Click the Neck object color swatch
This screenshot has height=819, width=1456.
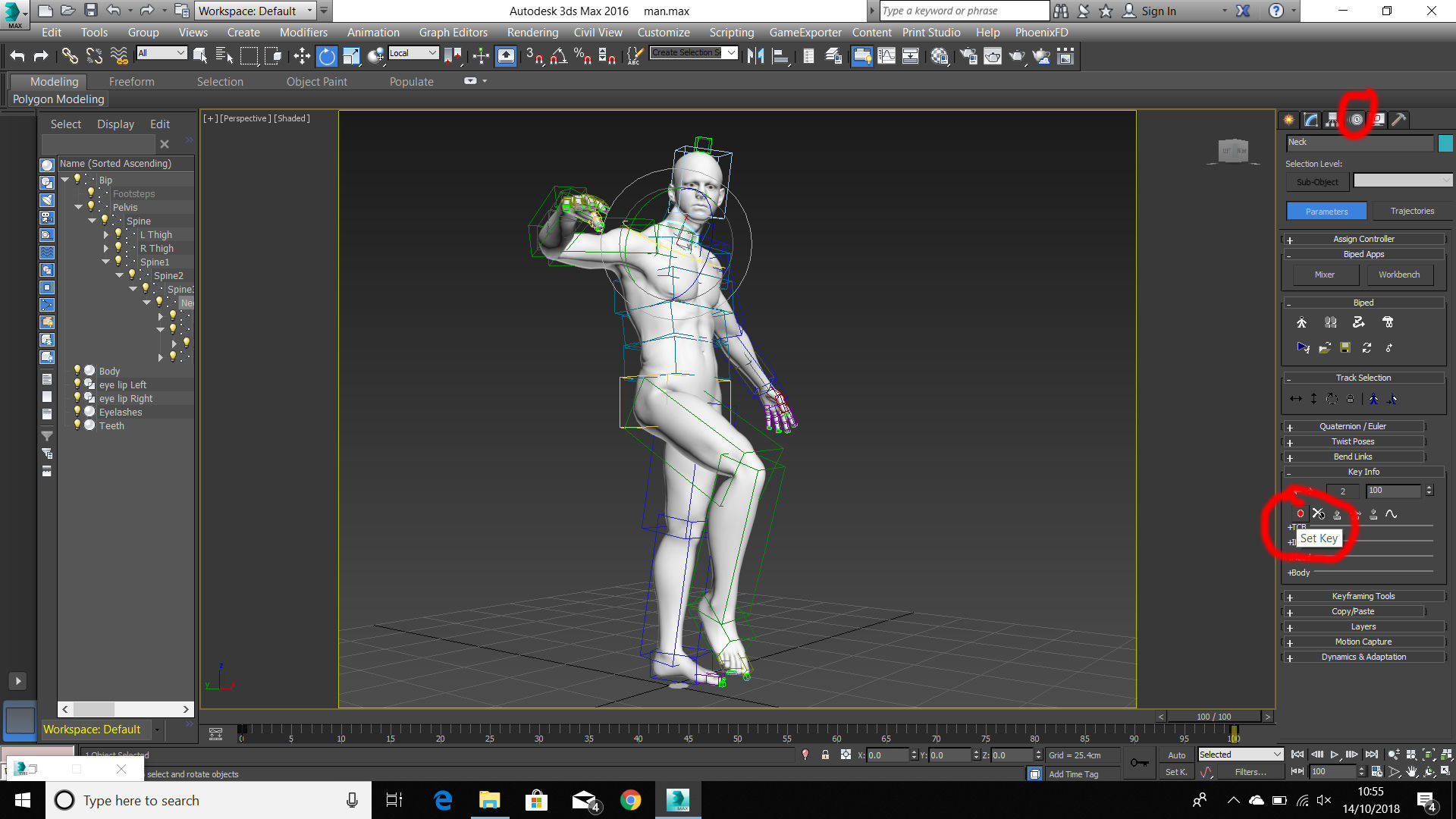tap(1445, 143)
